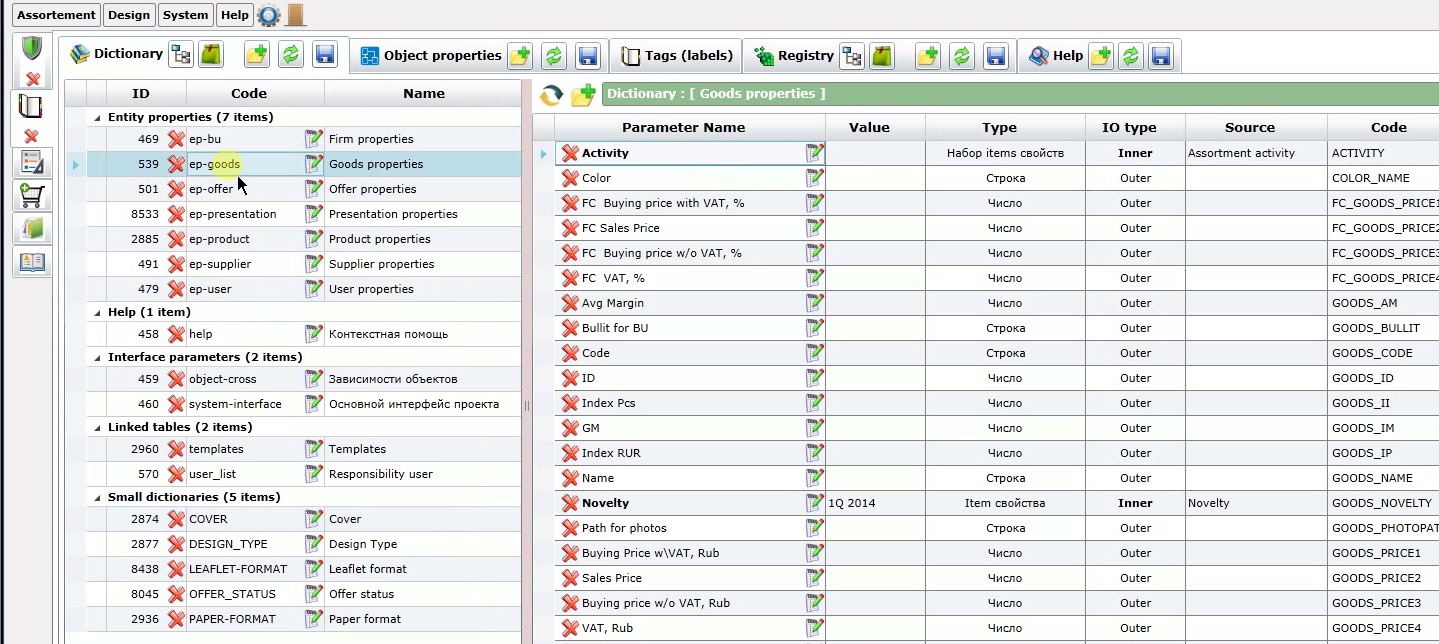Delete the ep-offer row with red X
This screenshot has height=644, width=1439.
pyautogui.click(x=176, y=189)
